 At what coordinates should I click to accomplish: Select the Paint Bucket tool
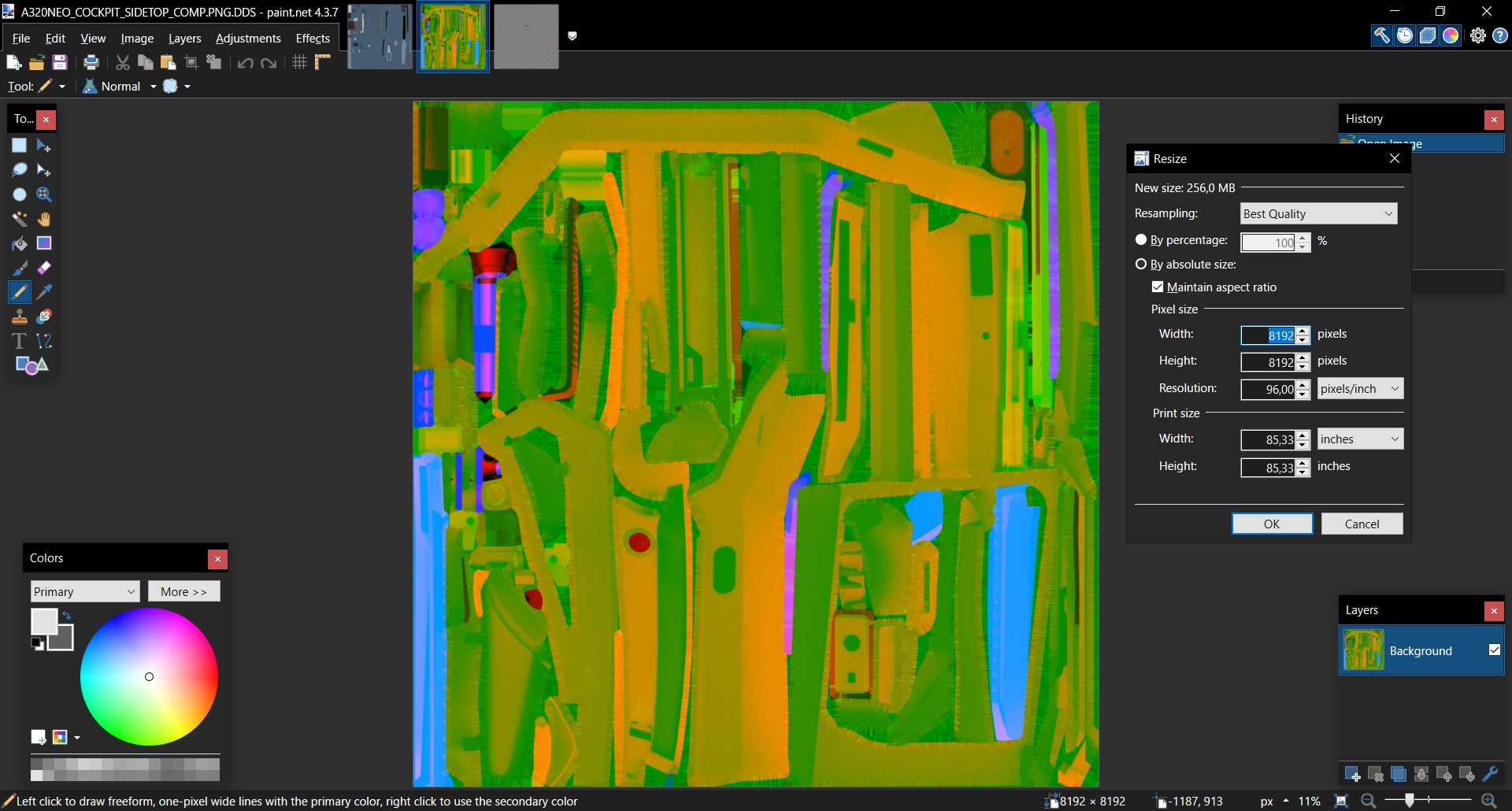[20, 243]
